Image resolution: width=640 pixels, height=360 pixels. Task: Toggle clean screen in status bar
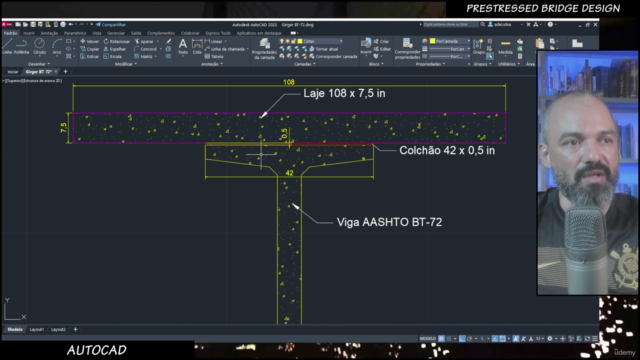[588, 339]
